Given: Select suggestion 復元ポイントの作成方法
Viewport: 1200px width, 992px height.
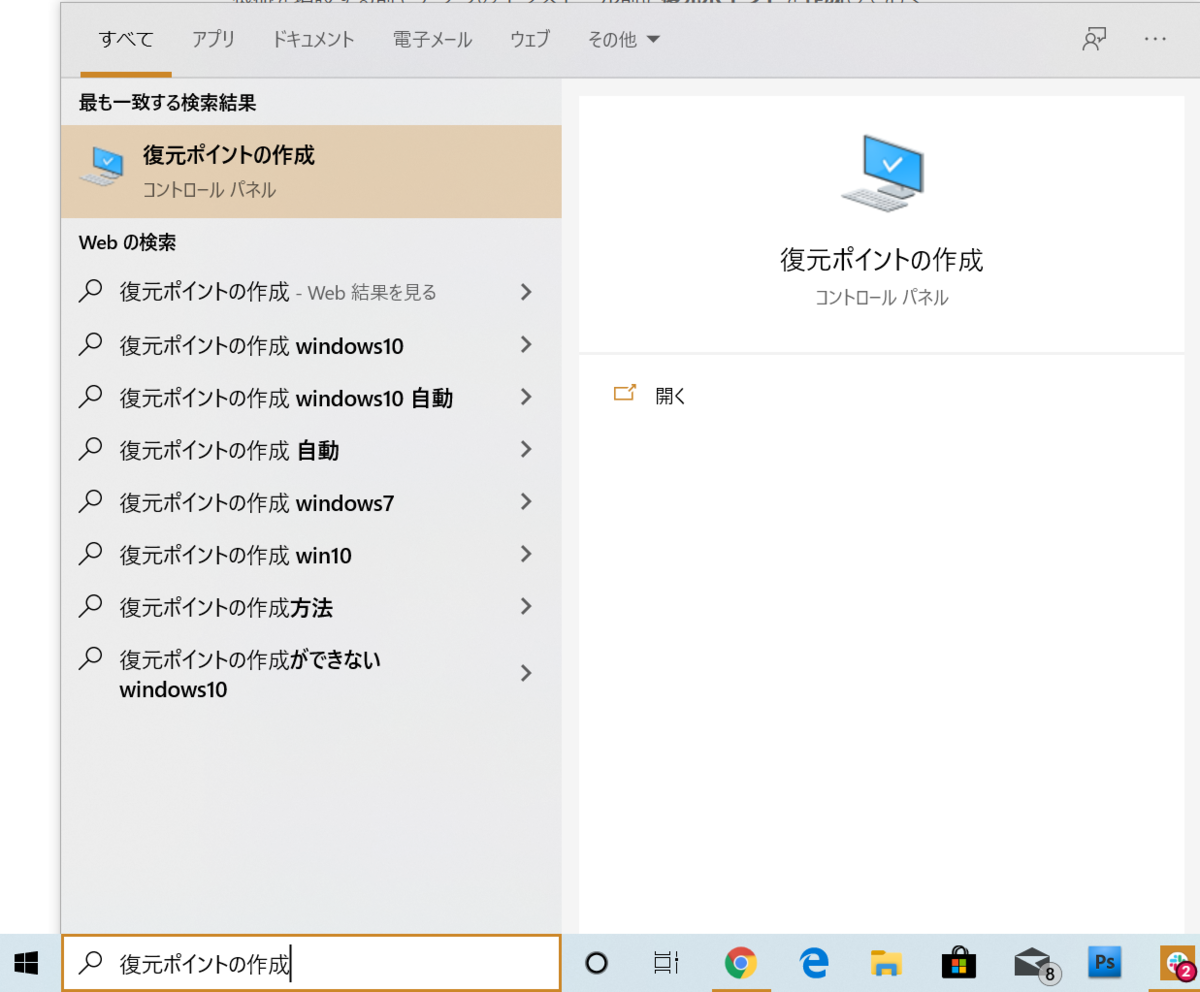Looking at the screenshot, I should 311,606.
